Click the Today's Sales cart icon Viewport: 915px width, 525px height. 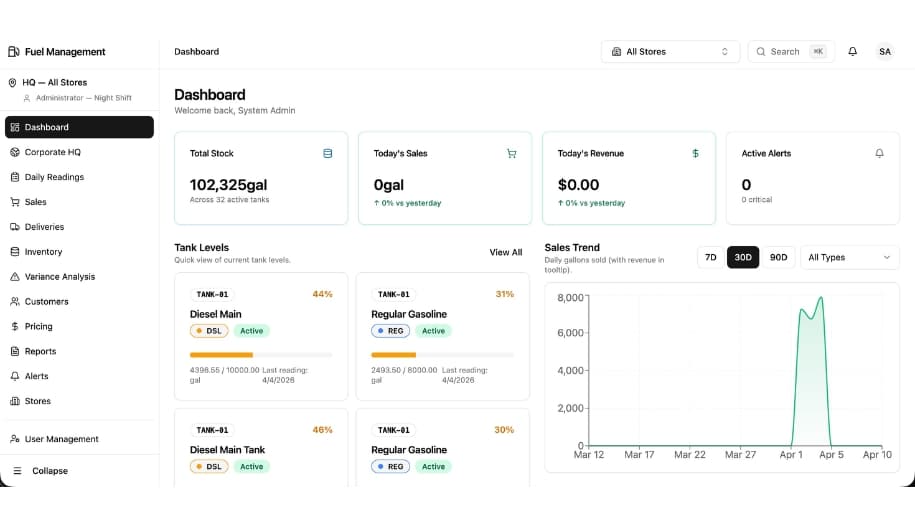click(x=511, y=153)
